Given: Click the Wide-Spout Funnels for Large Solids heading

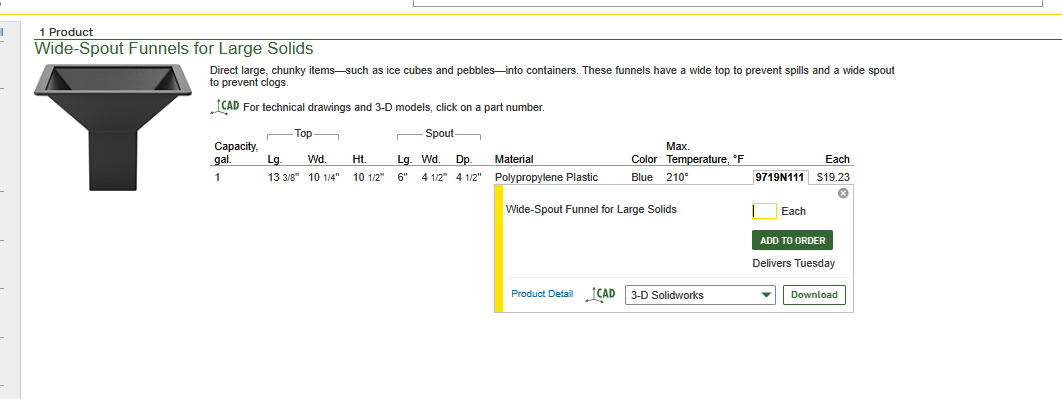Looking at the screenshot, I should coord(174,49).
